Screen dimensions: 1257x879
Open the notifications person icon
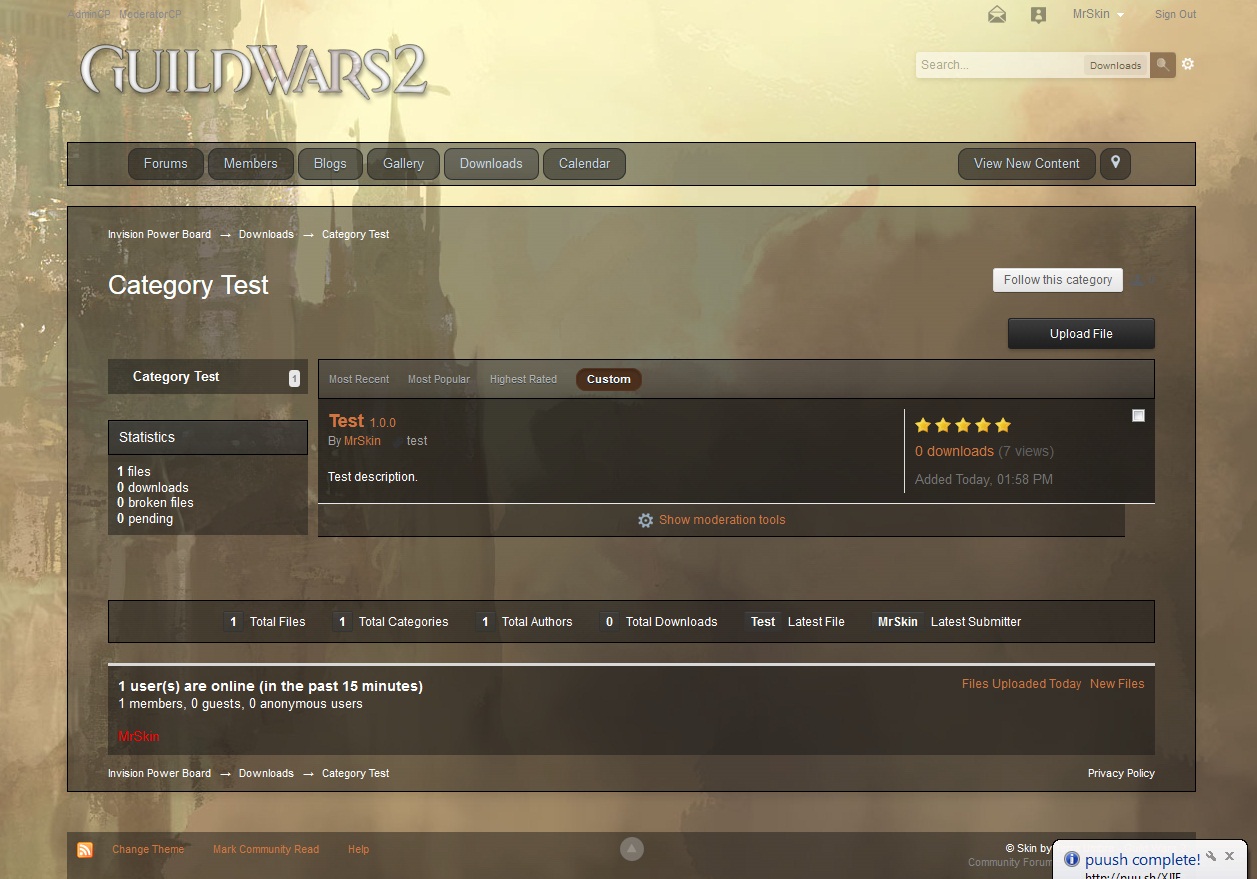1038,15
